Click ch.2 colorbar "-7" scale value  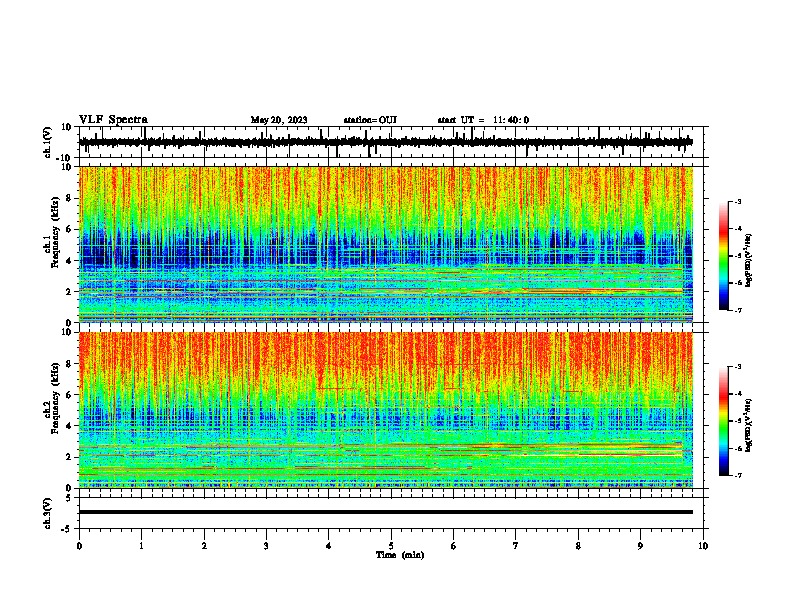pyautogui.click(x=737, y=476)
